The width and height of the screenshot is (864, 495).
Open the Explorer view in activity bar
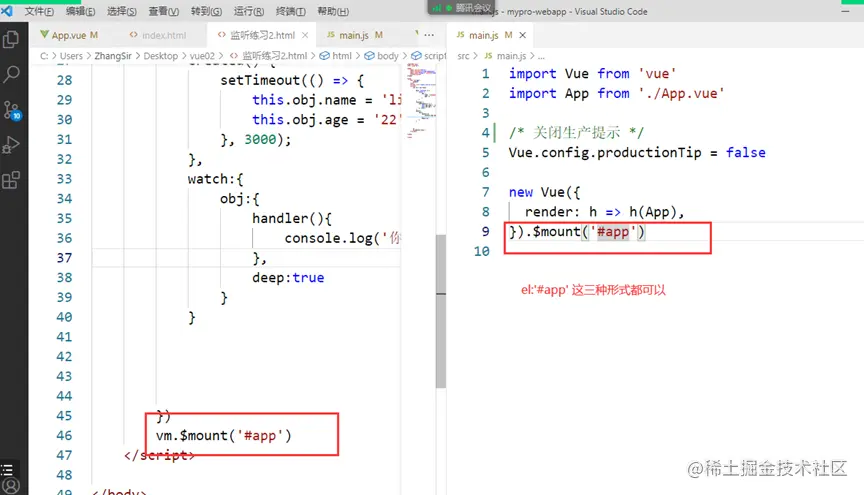[11, 40]
